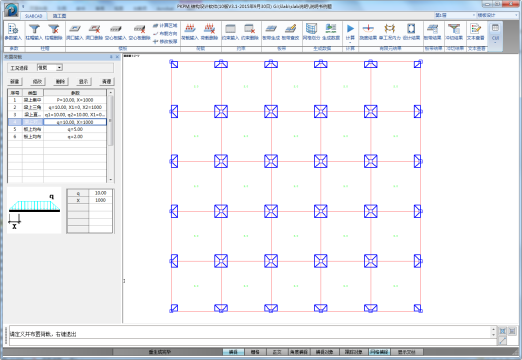Click the 删除 (delete) load button

pyautogui.click(x=61, y=81)
